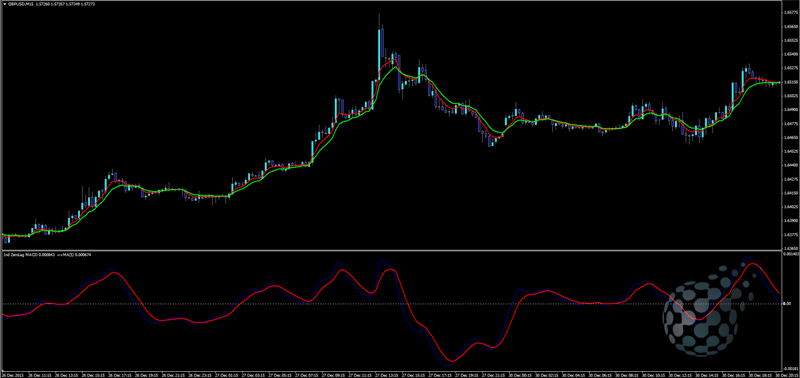Click the '30 Dec 16:15' time axis label
This screenshot has height=378, width=800.
coord(734,374)
